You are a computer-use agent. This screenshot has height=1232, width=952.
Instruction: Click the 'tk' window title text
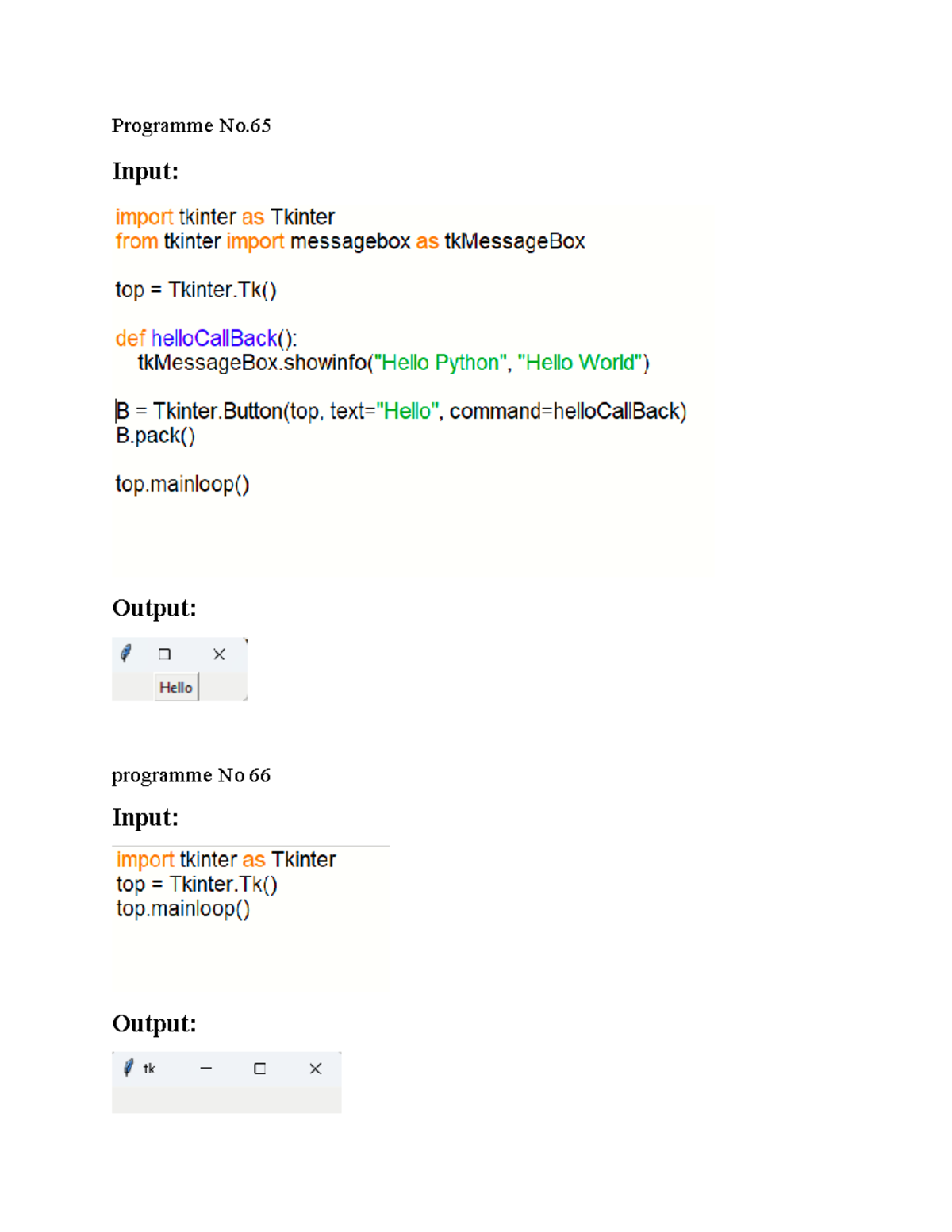coord(149,1069)
